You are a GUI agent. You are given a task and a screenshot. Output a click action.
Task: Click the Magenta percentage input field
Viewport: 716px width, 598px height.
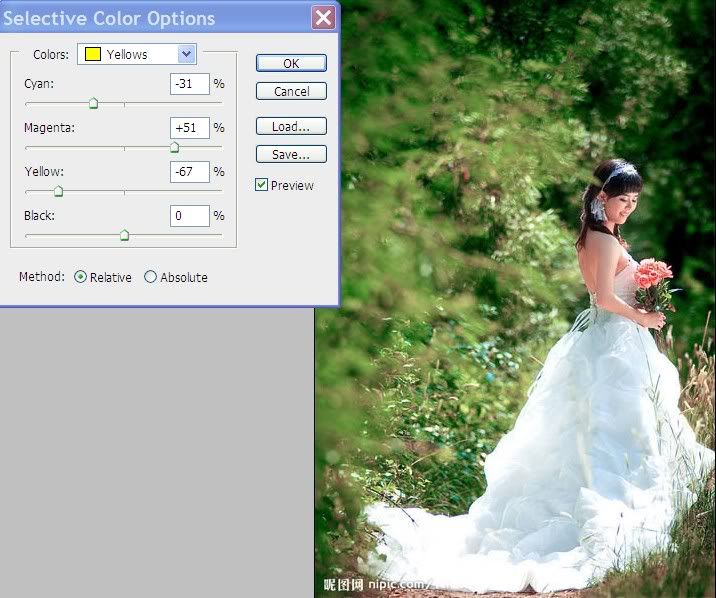pos(189,128)
